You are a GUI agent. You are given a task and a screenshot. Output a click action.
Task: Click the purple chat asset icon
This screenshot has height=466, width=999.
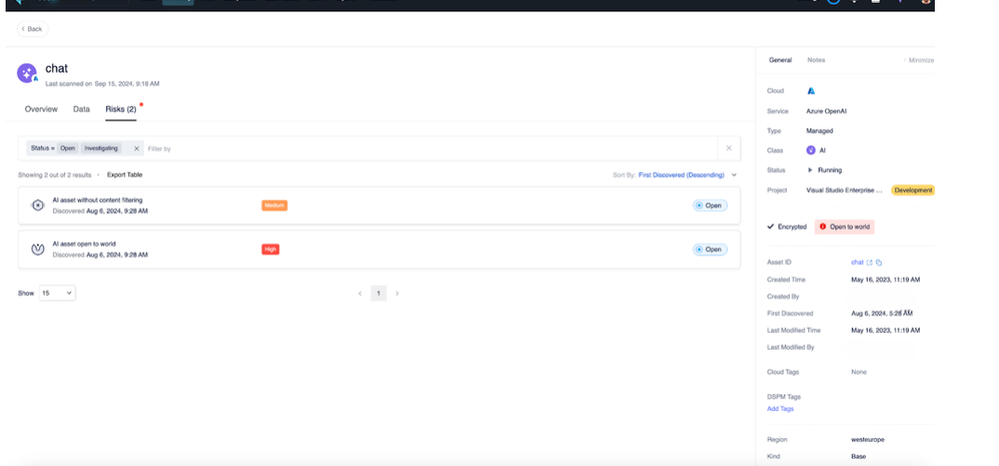[x=27, y=73]
